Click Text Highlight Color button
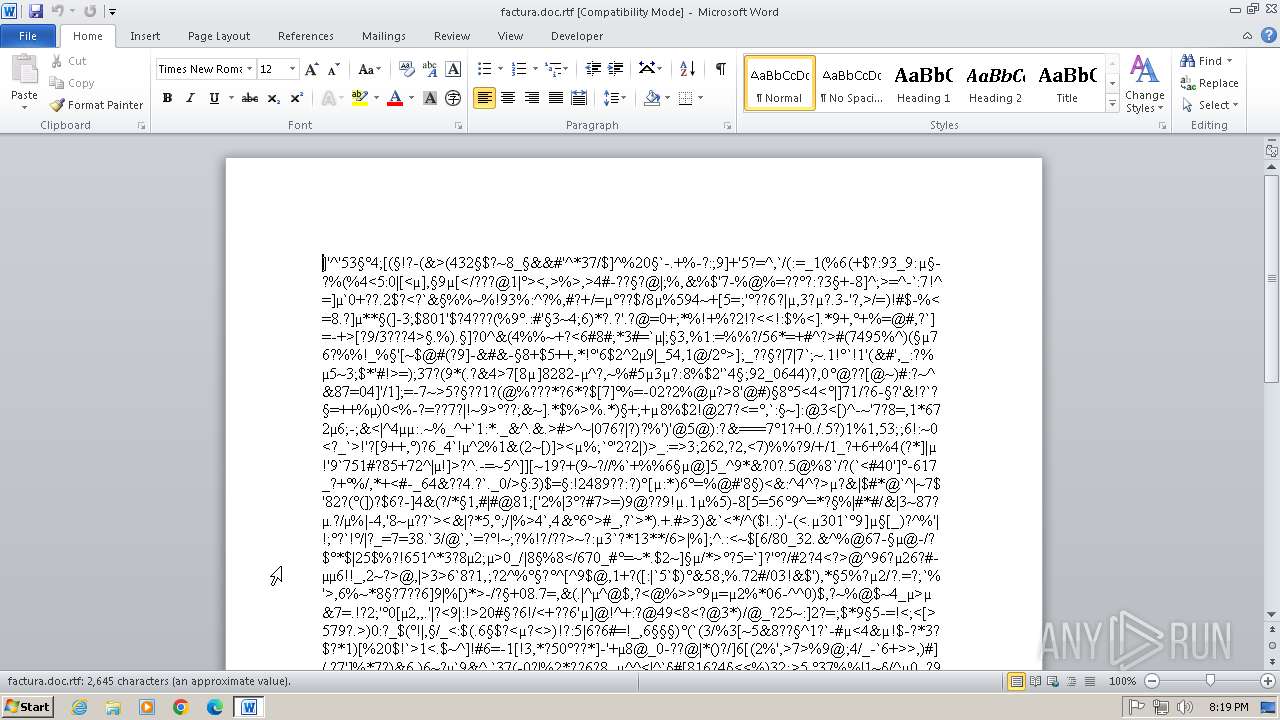1280x720 pixels. (x=358, y=98)
